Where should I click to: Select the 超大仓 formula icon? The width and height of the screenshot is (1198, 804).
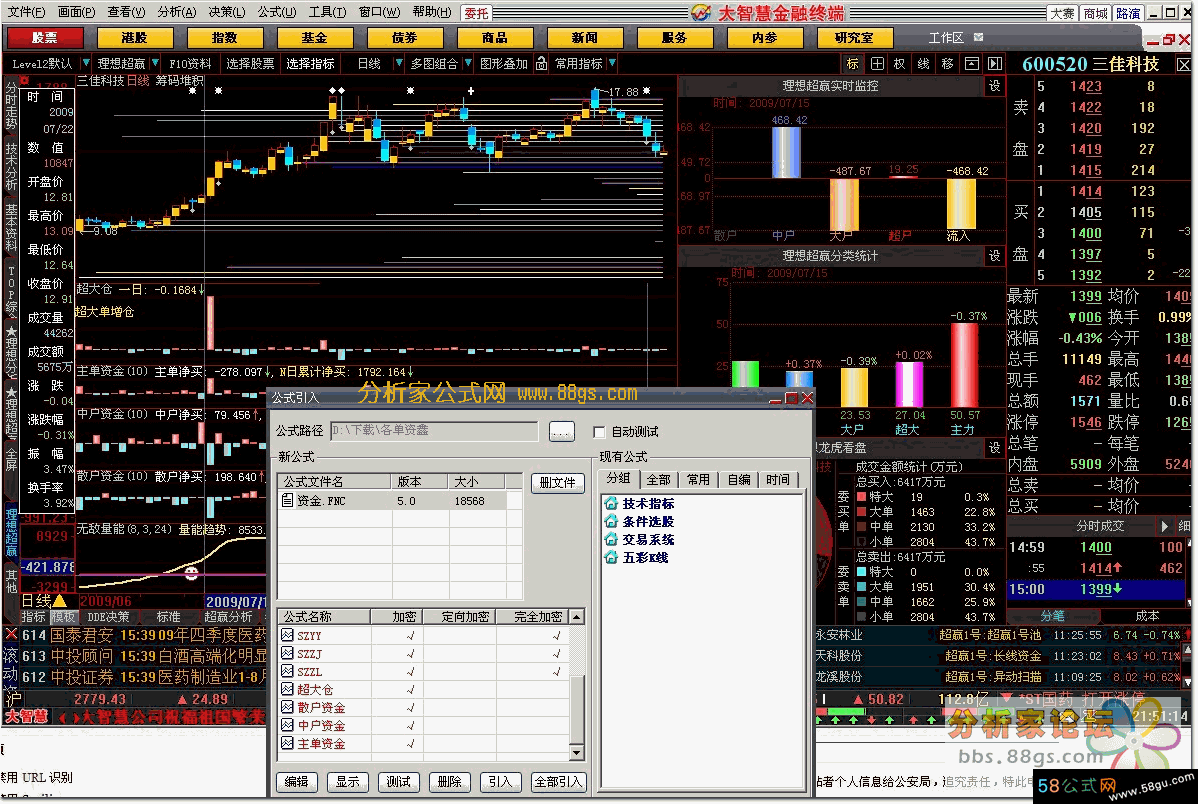point(287,689)
